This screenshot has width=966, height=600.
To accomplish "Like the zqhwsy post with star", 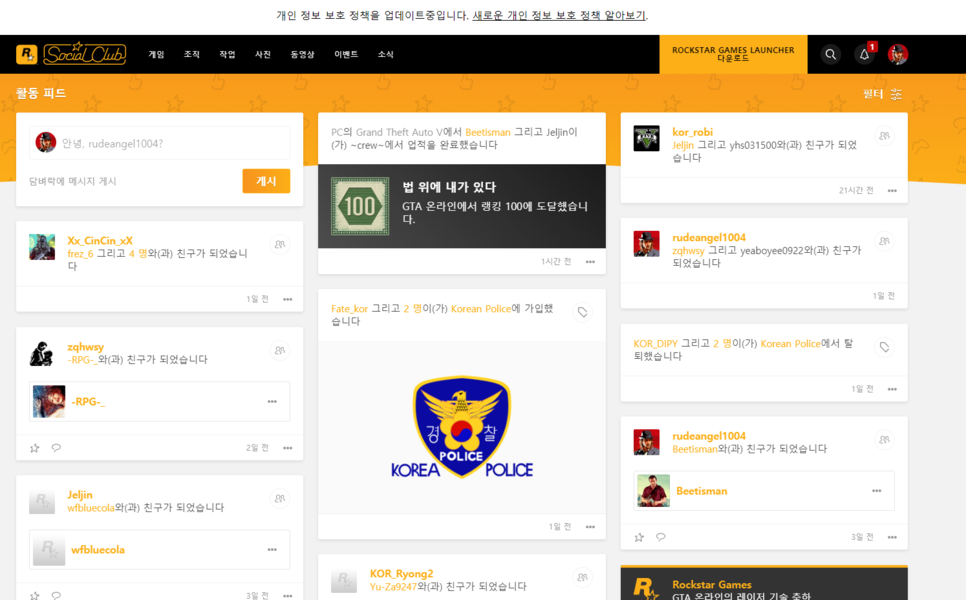I will click(34, 448).
